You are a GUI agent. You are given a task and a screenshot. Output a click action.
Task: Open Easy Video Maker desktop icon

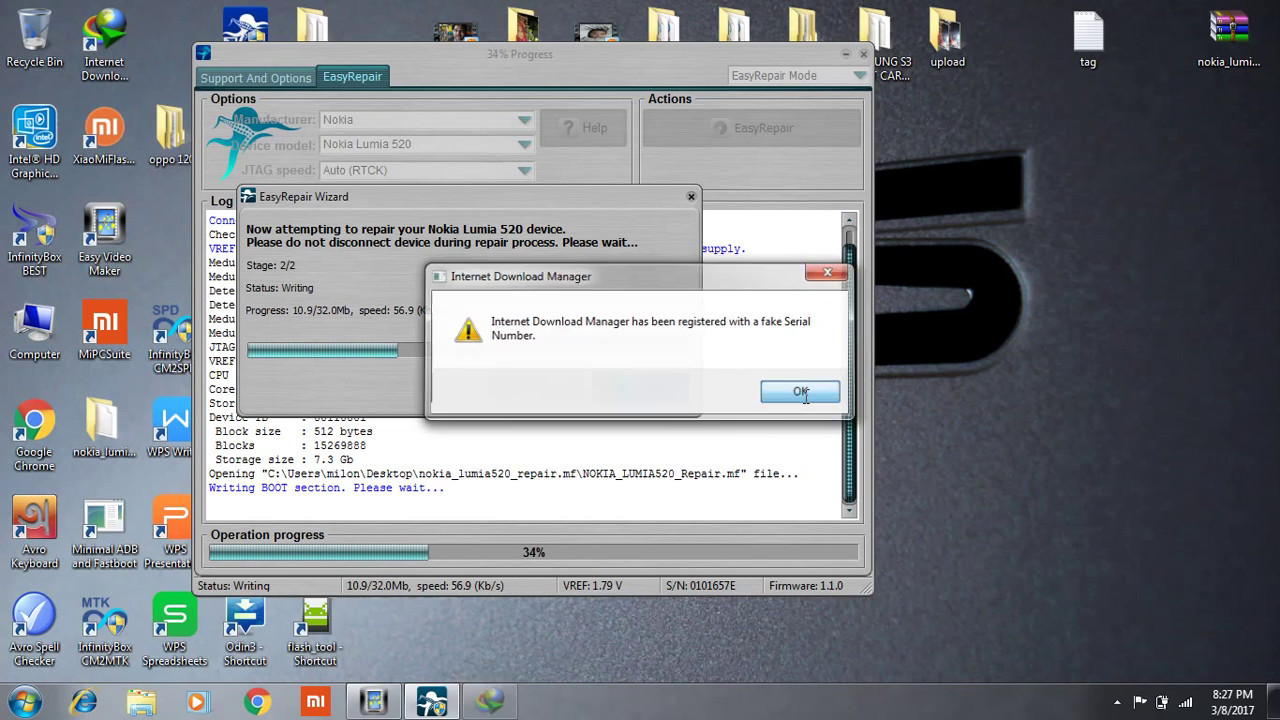[104, 240]
